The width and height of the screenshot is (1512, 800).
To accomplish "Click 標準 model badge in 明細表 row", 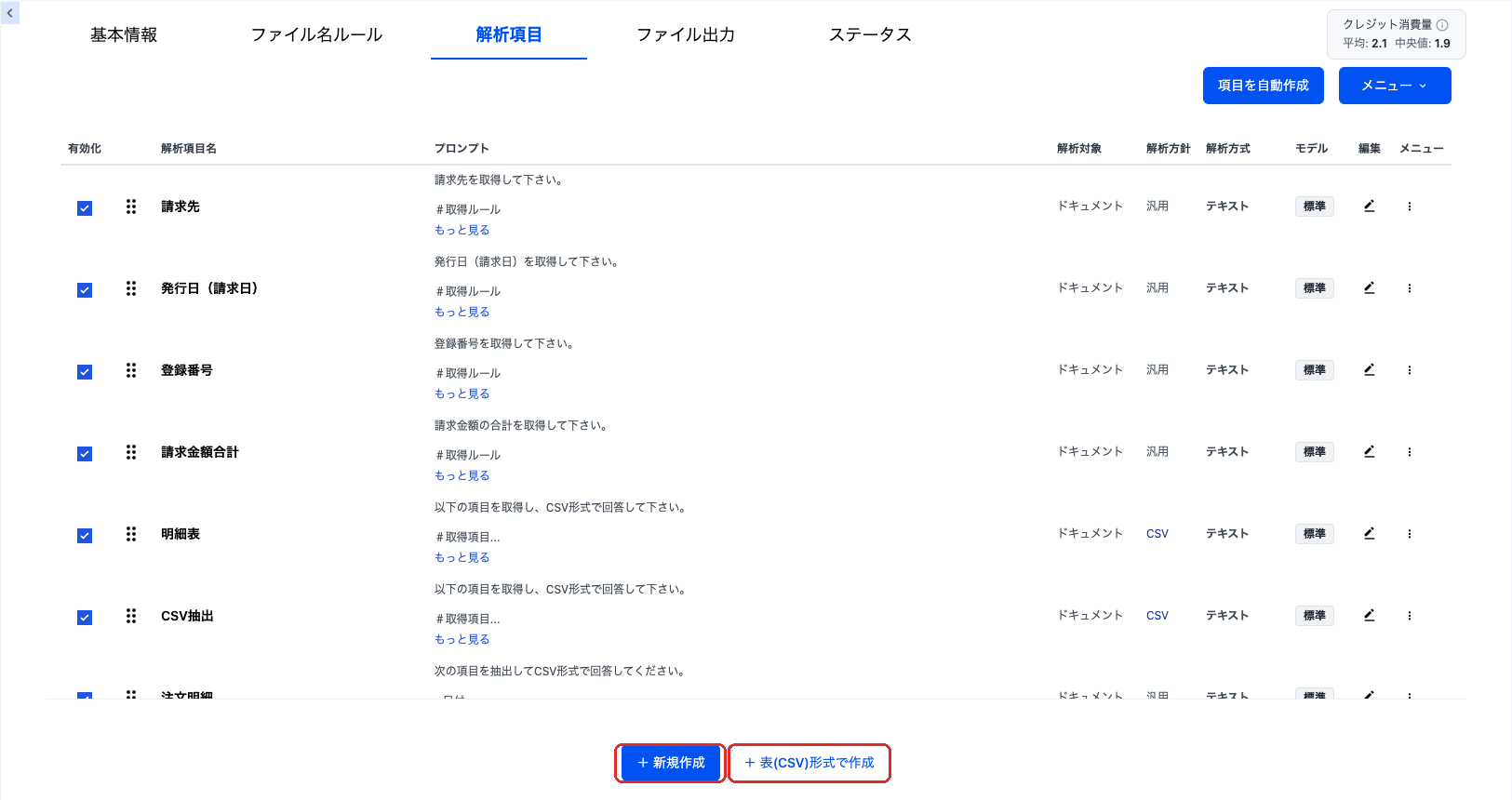I will point(1315,534).
